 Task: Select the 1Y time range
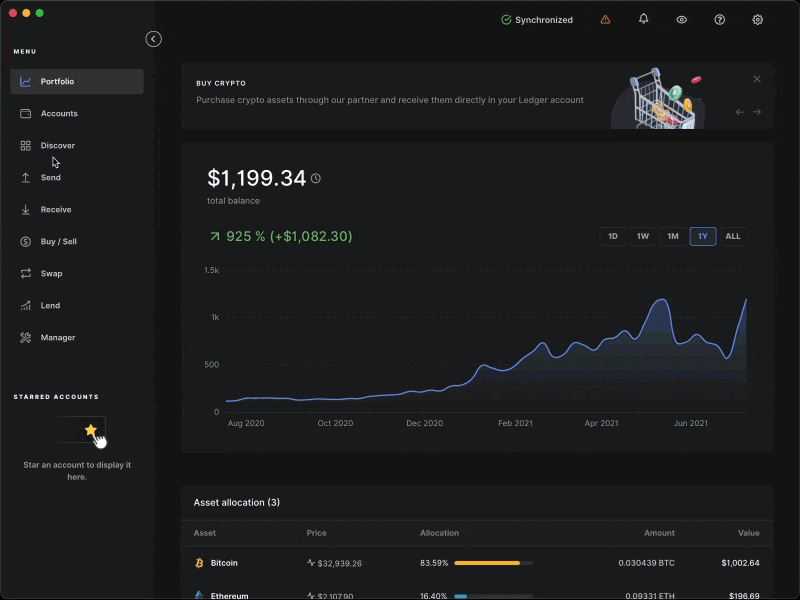[703, 236]
